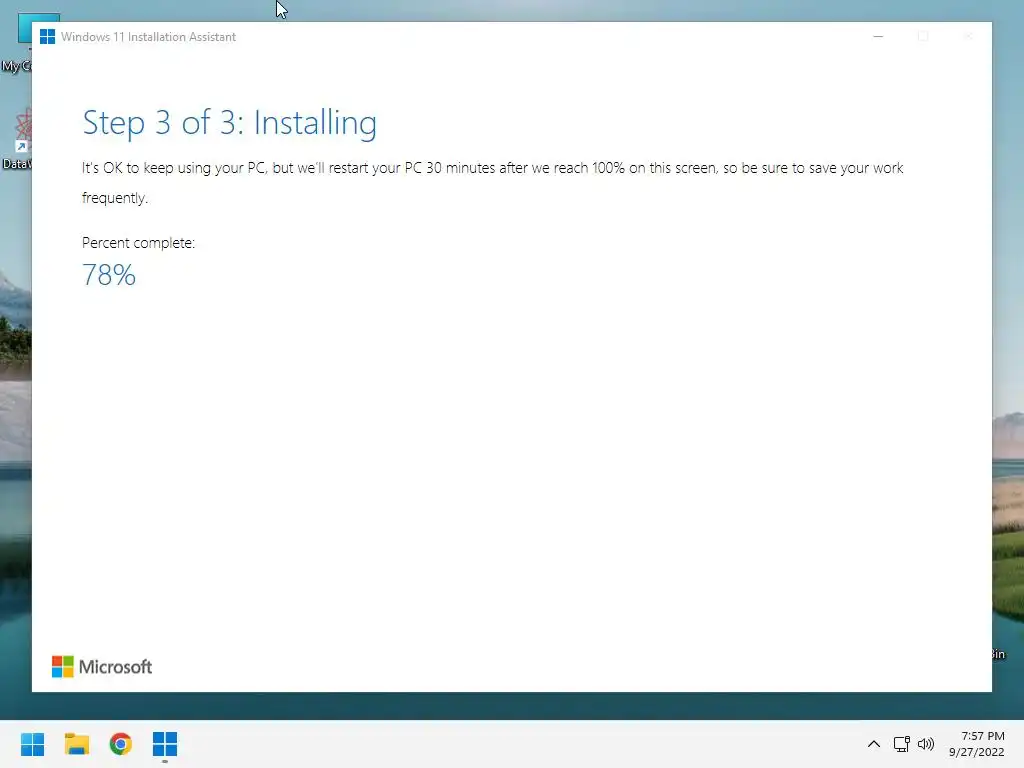Viewport: 1024px width, 768px height.
Task: Select the Data shortcut desktop icon
Action: [x=17, y=139]
